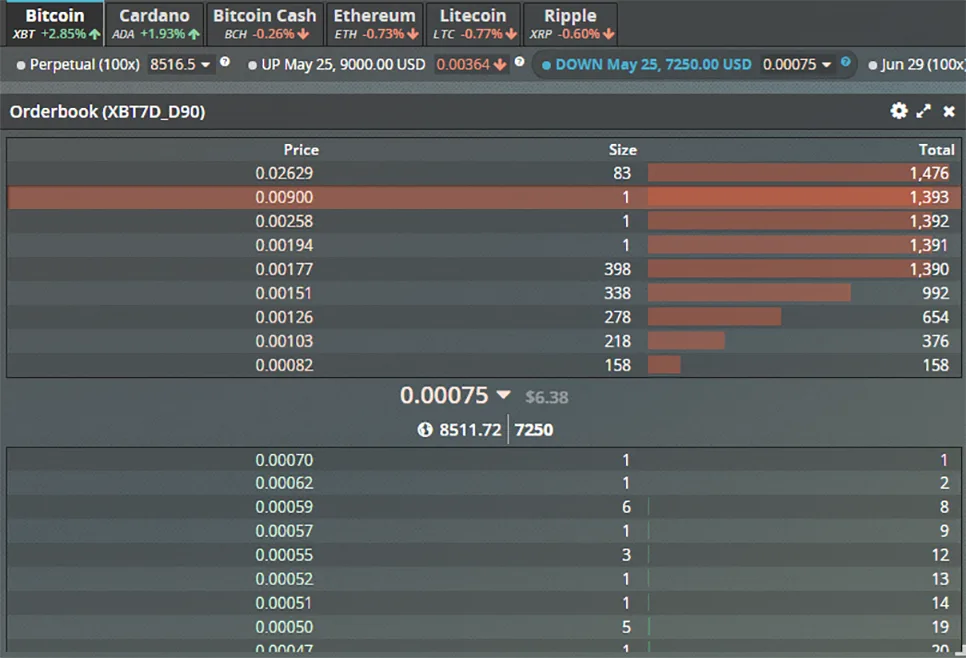Select the UP May 25, 9000.00 USD contract
The height and width of the screenshot is (658, 966).
pyautogui.click(x=336, y=65)
